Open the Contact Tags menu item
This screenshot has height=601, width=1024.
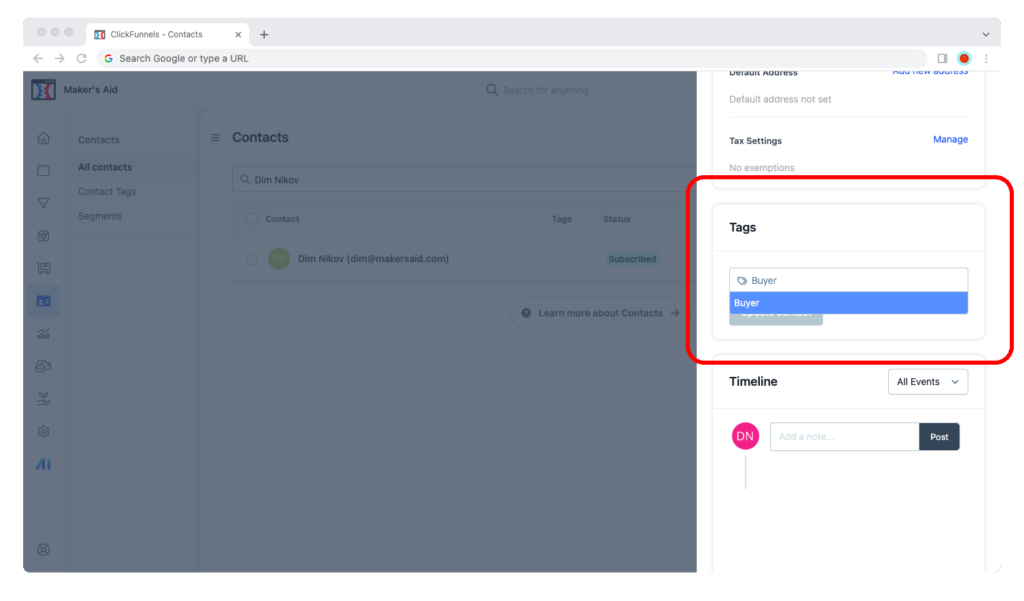(x=107, y=191)
